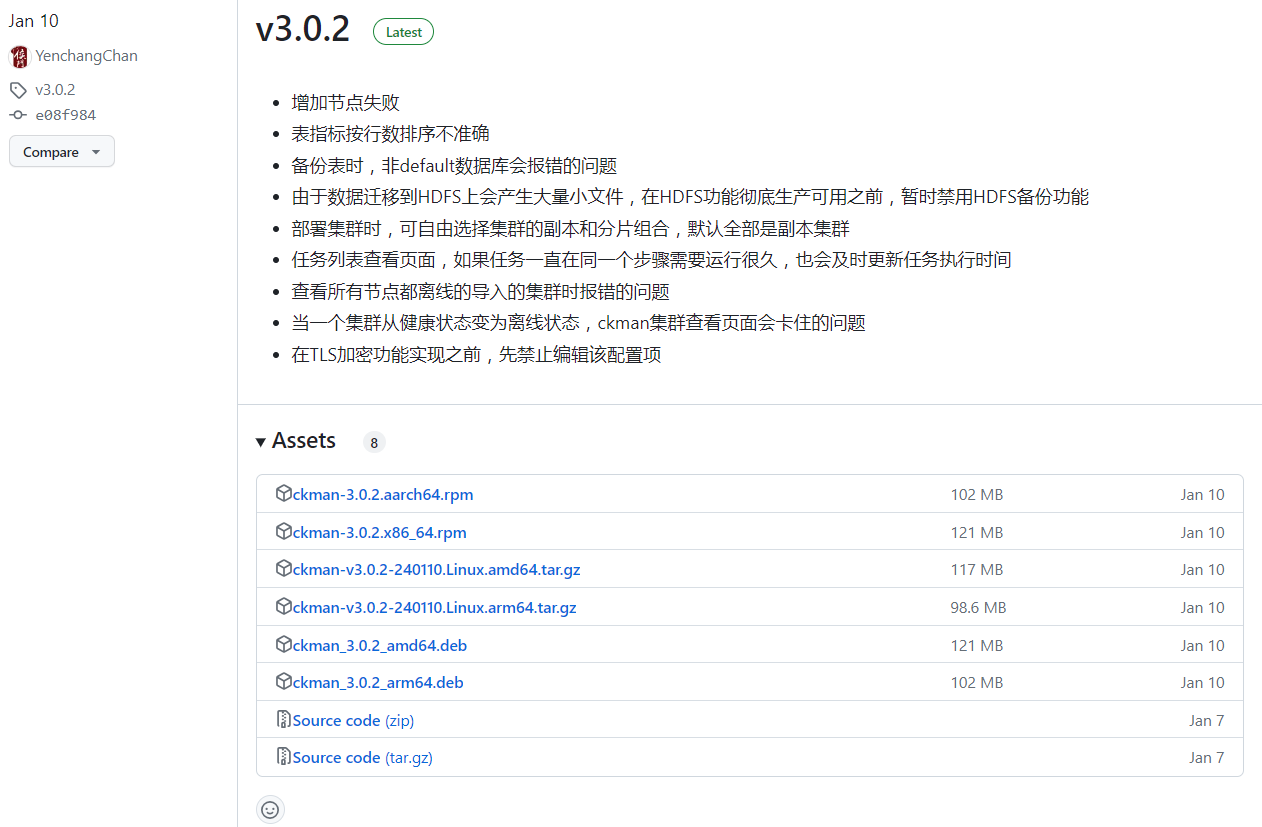Click the commit icon beside e08f984
Viewport: 1262px width, 827px height.
point(18,115)
